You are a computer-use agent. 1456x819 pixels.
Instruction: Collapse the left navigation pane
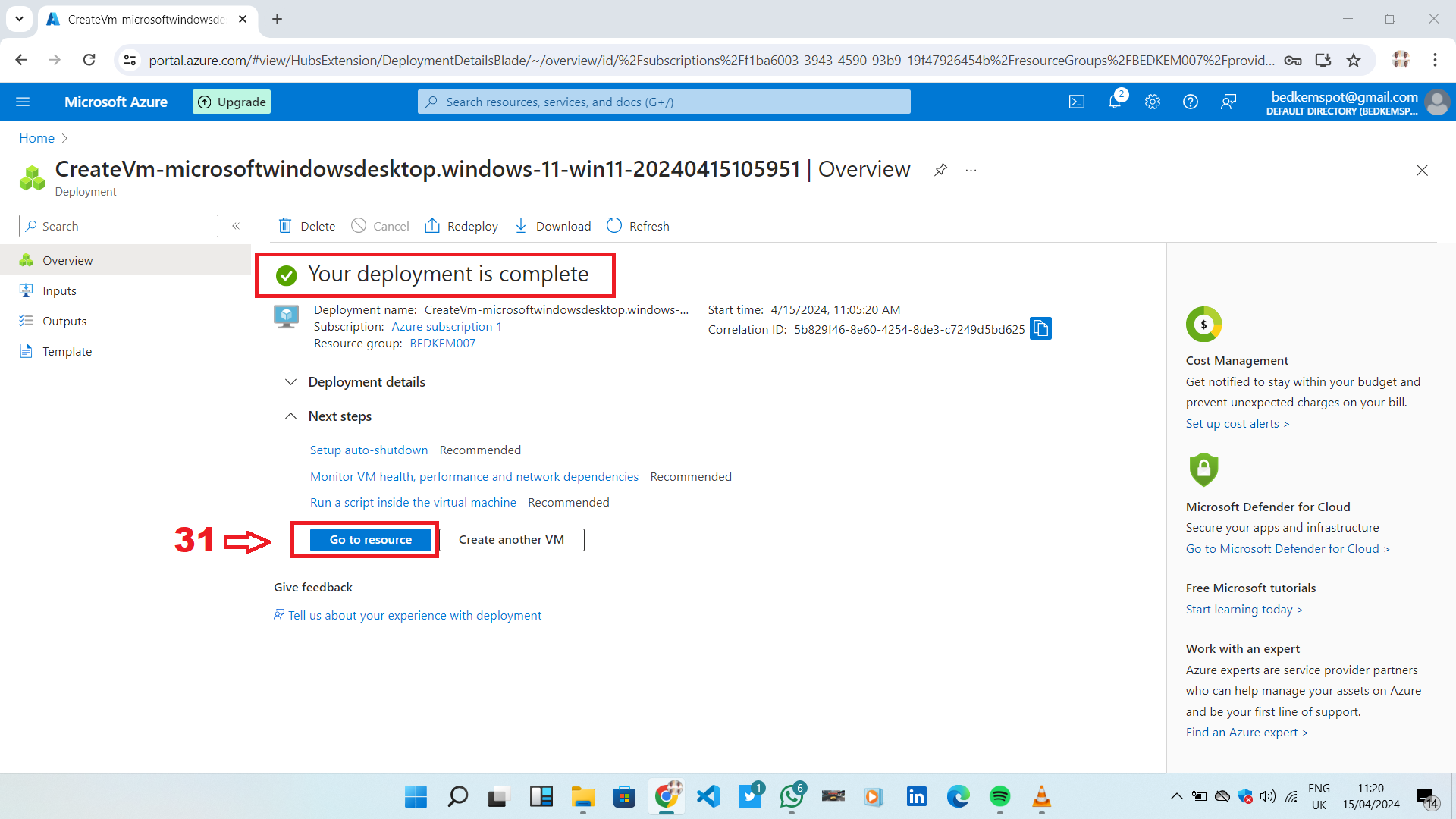(236, 226)
